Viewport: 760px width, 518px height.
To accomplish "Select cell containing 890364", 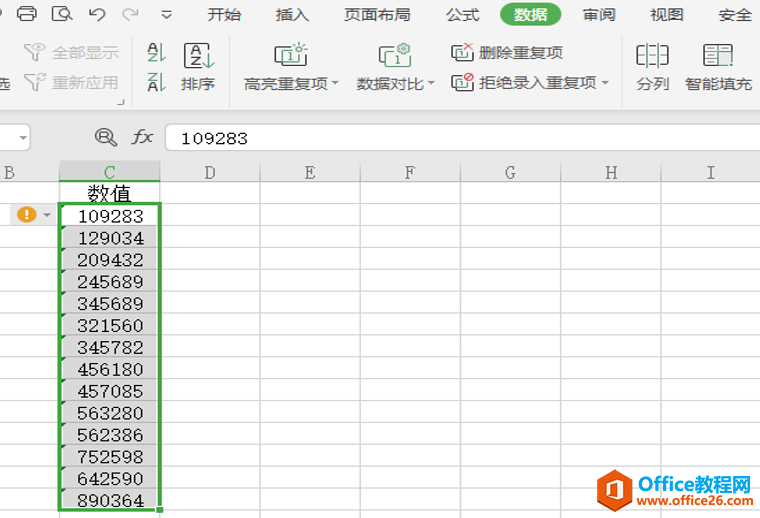I will [x=110, y=500].
